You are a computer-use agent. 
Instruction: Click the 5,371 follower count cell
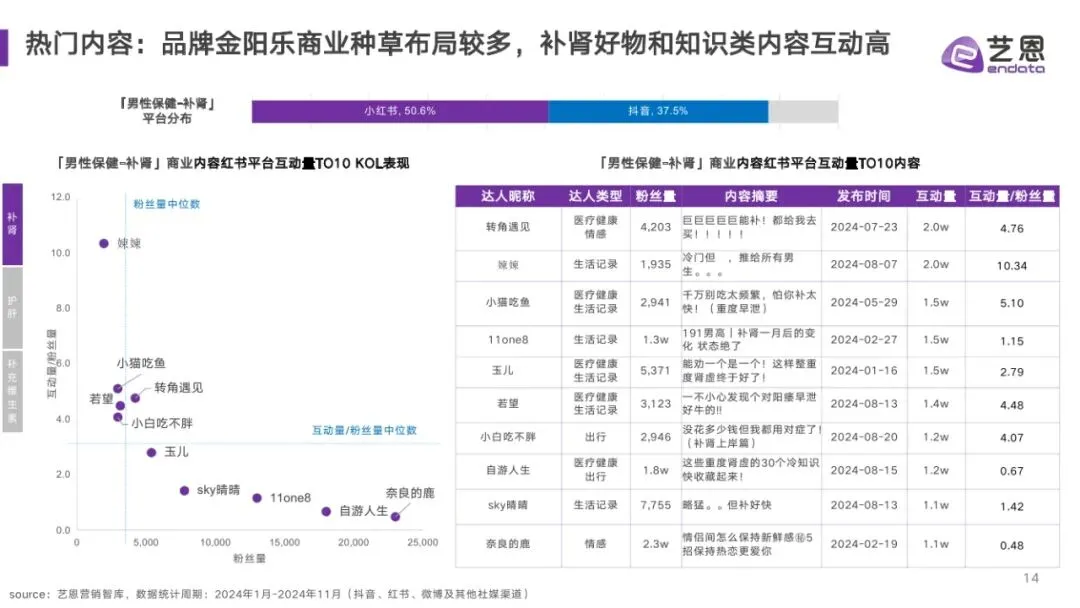[655, 370]
